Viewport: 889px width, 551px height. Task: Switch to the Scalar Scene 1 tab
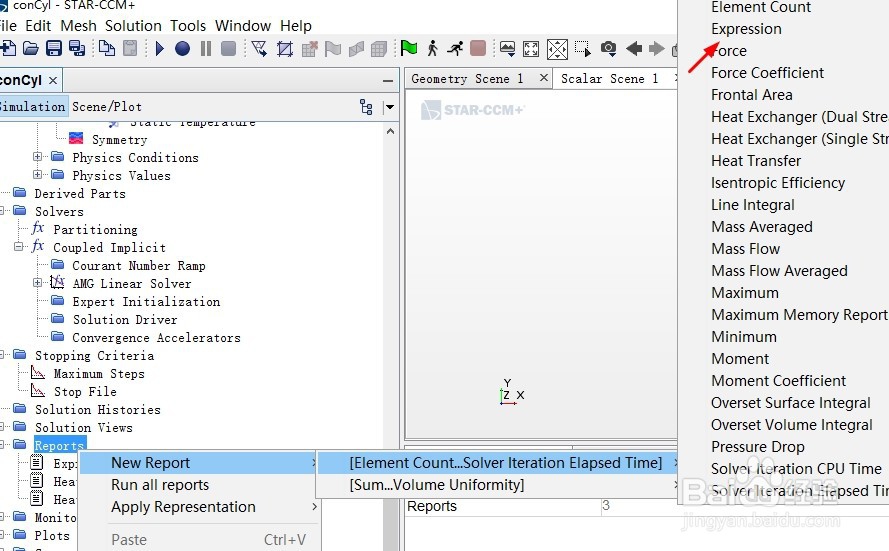click(609, 79)
